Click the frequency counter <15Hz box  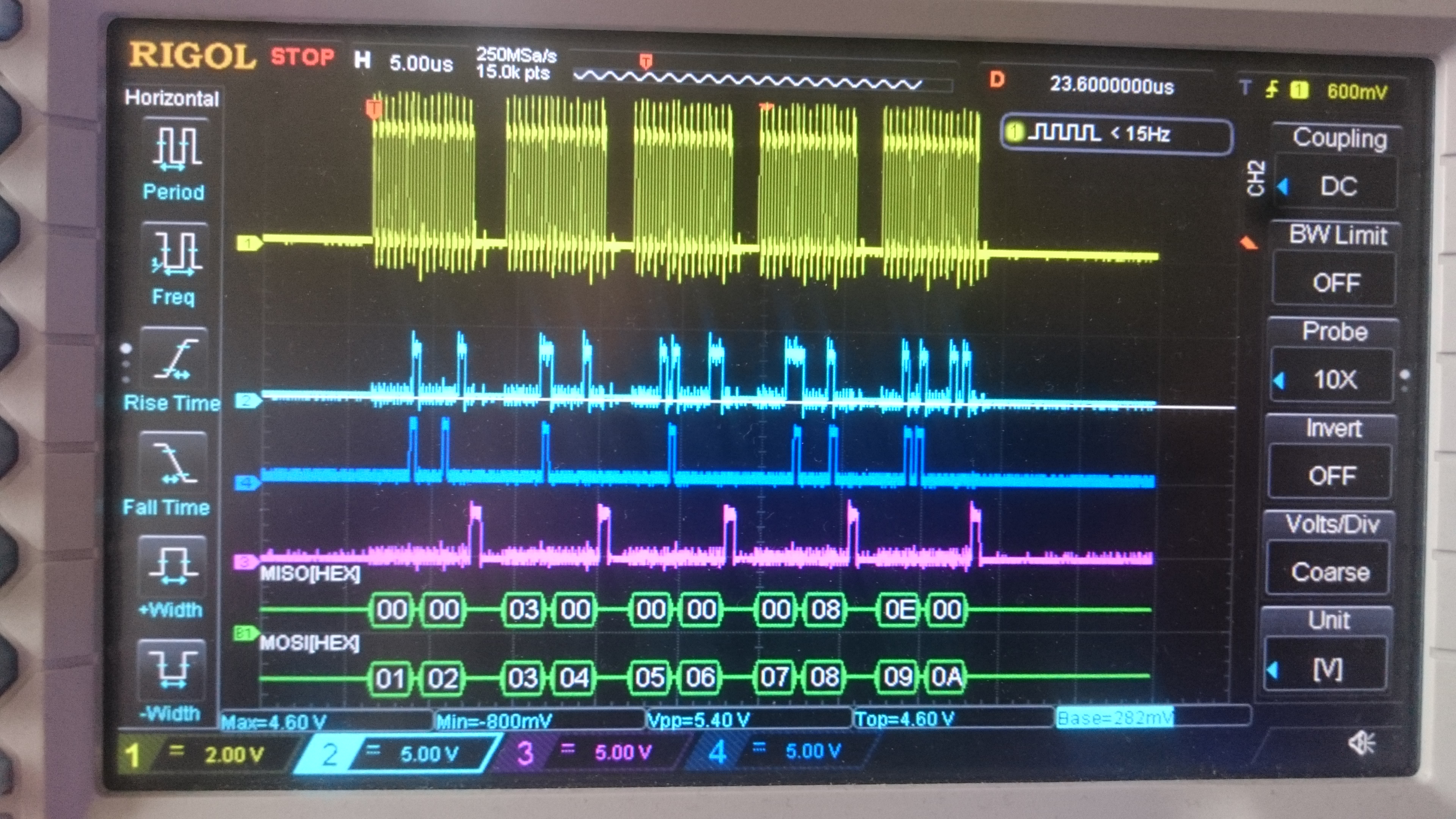pos(1116,135)
